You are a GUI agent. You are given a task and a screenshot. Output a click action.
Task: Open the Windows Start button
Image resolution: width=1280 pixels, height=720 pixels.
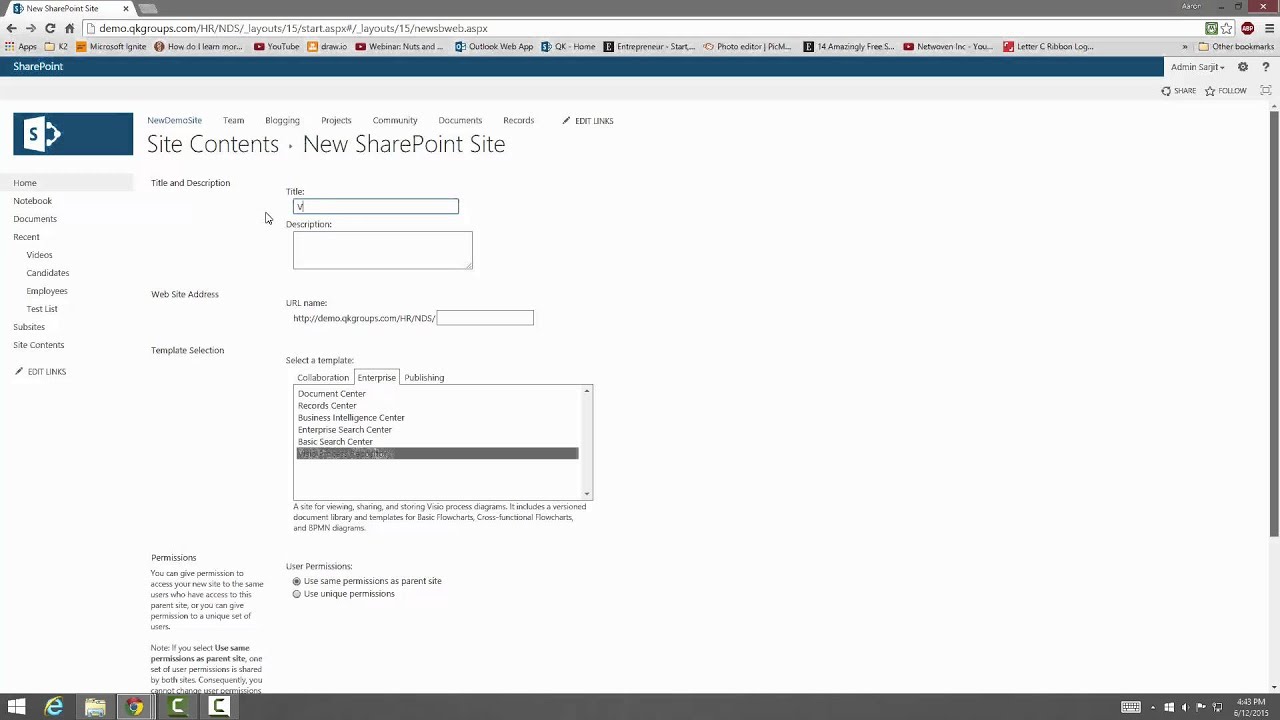pyautogui.click(x=16, y=707)
